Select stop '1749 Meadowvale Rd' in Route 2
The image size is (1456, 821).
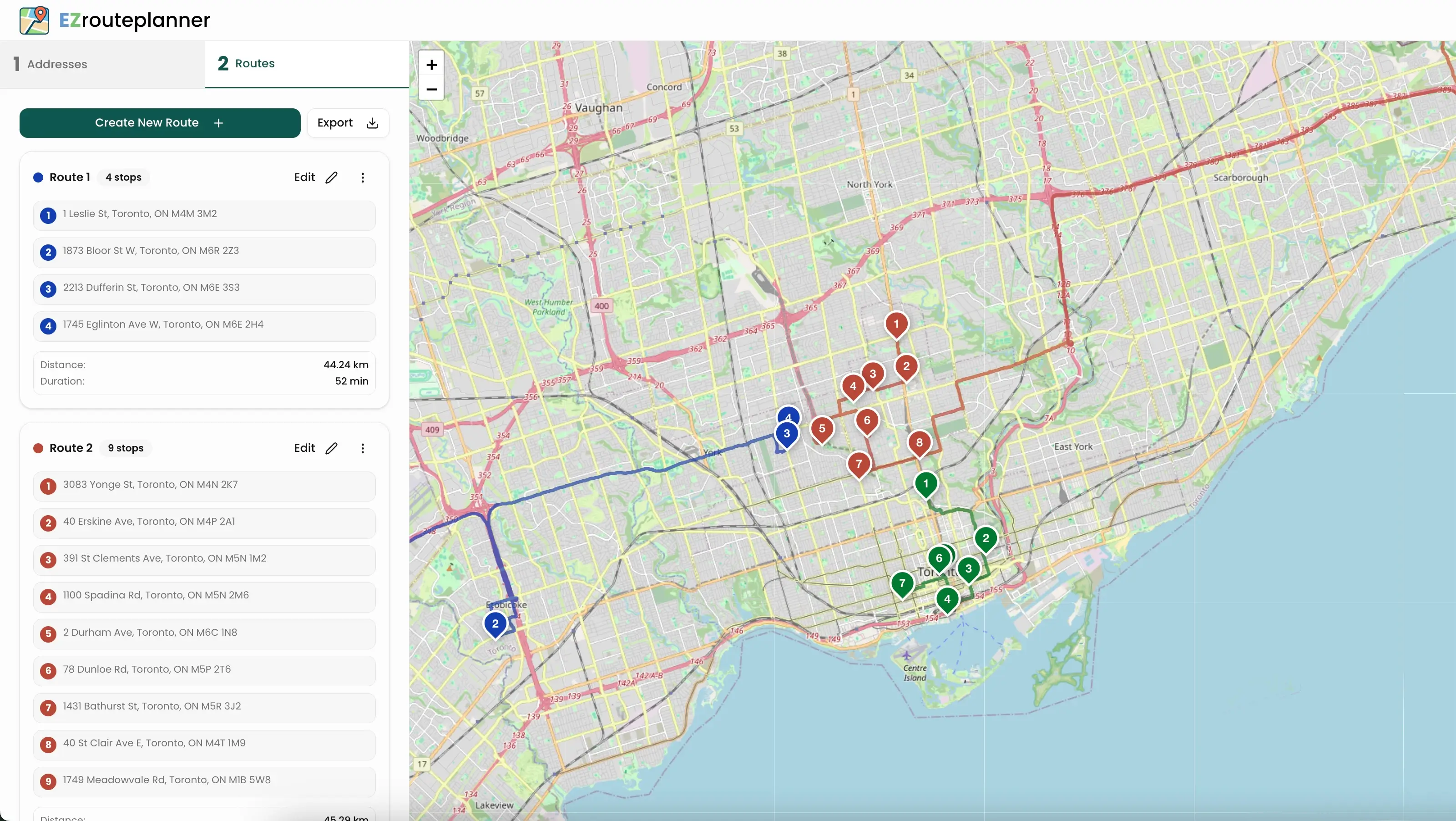coord(203,780)
